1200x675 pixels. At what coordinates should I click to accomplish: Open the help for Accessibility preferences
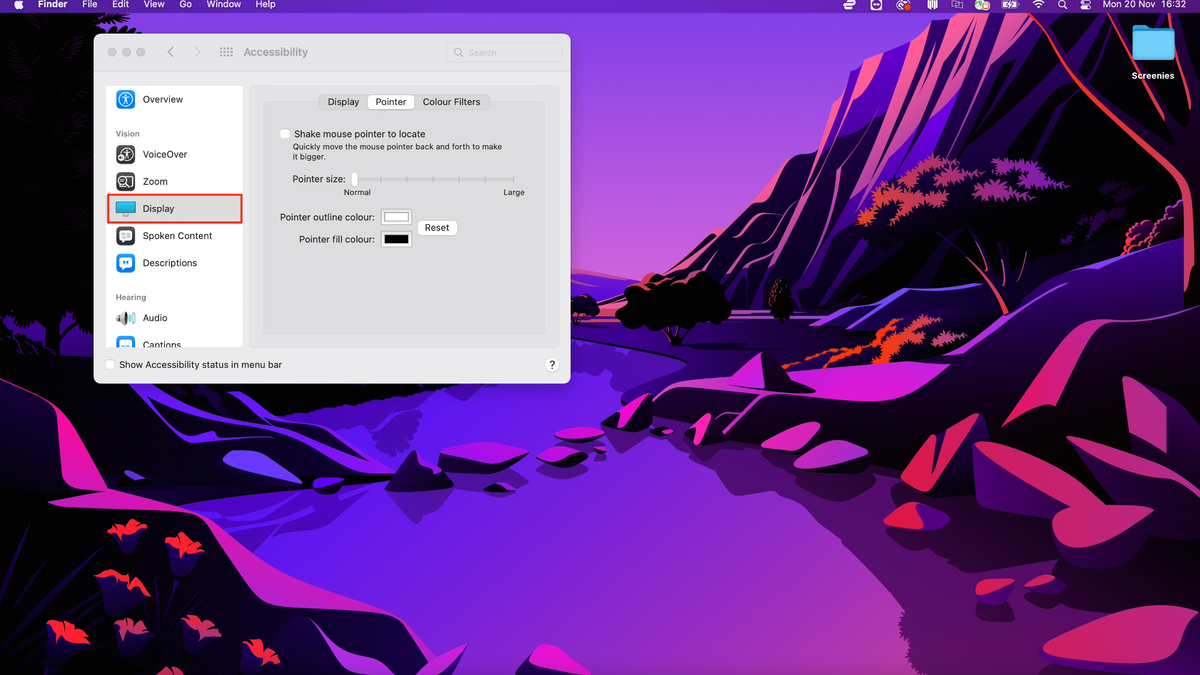(552, 364)
